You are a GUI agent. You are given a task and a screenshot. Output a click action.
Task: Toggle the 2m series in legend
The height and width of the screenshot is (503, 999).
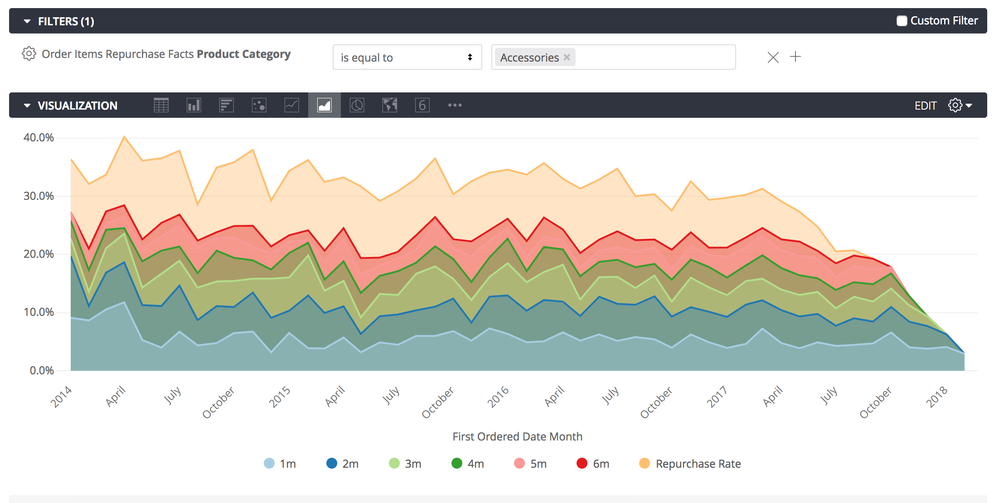(x=342, y=463)
